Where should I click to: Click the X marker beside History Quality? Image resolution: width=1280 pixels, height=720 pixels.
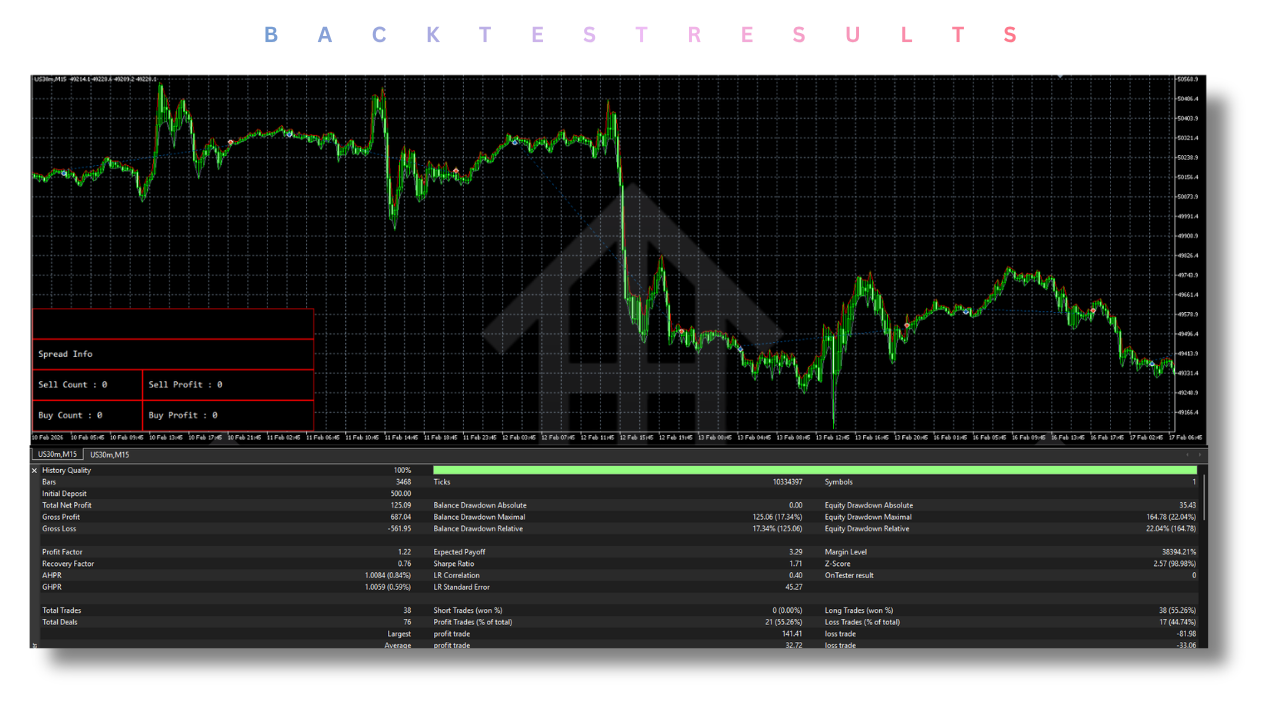[33, 470]
